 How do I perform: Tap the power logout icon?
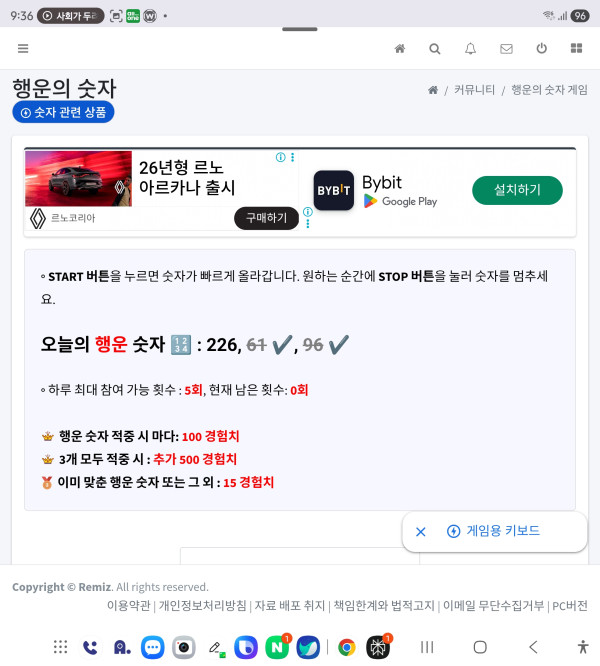coord(541,48)
